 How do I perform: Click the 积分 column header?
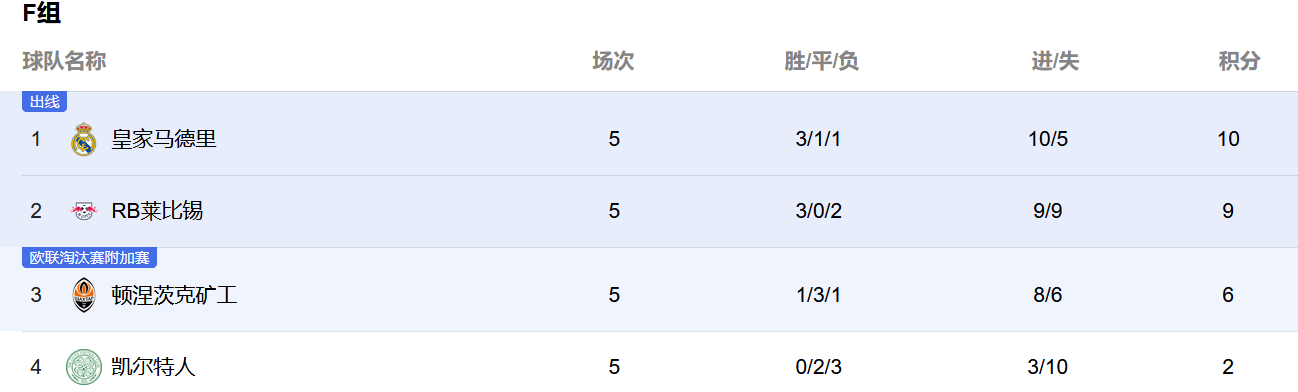pyautogui.click(x=1239, y=61)
